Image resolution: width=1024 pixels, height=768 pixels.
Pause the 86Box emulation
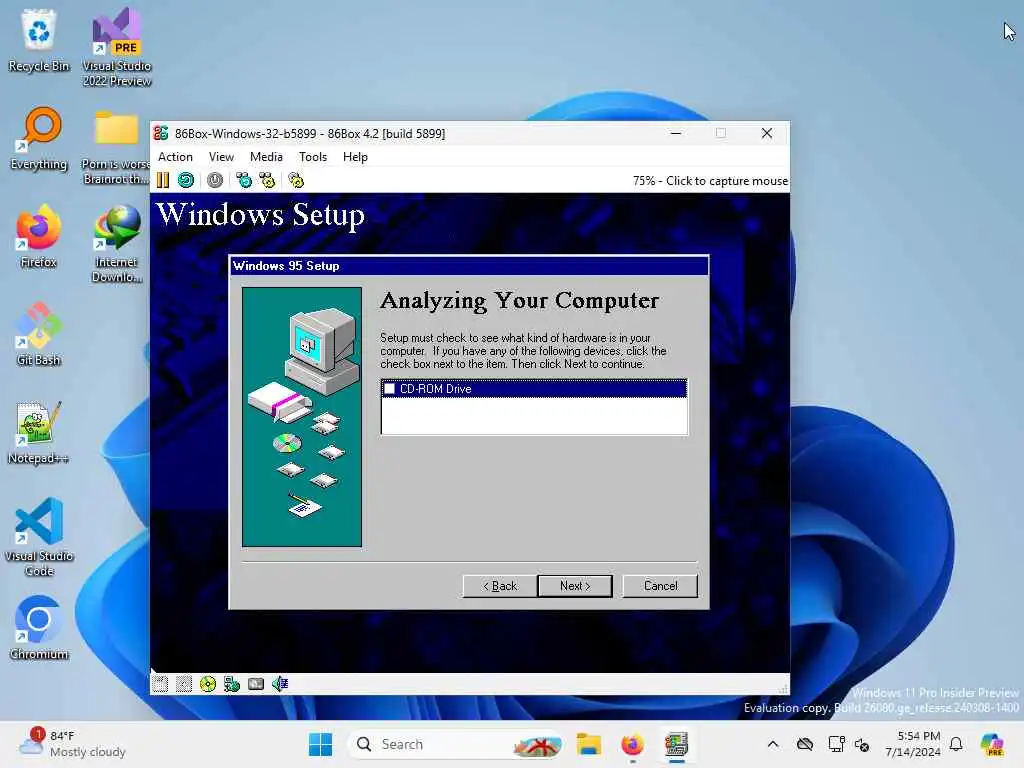pyautogui.click(x=163, y=180)
